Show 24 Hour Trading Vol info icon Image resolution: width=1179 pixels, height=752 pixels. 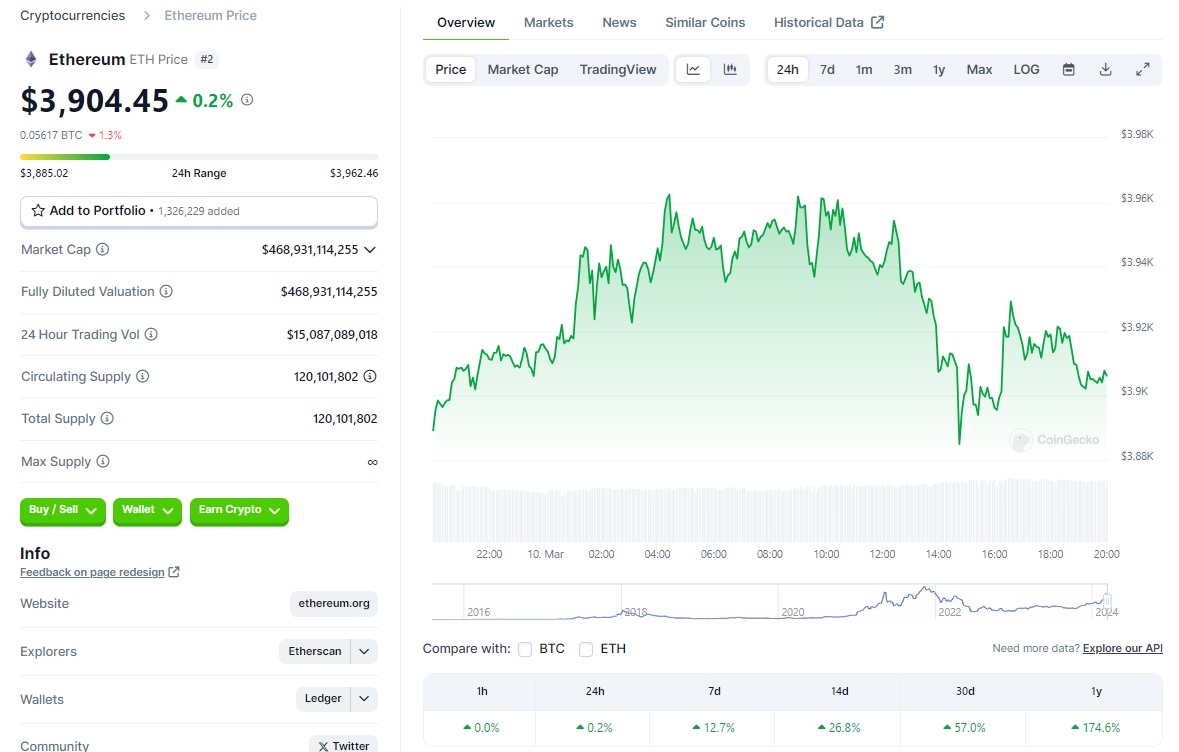(151, 334)
